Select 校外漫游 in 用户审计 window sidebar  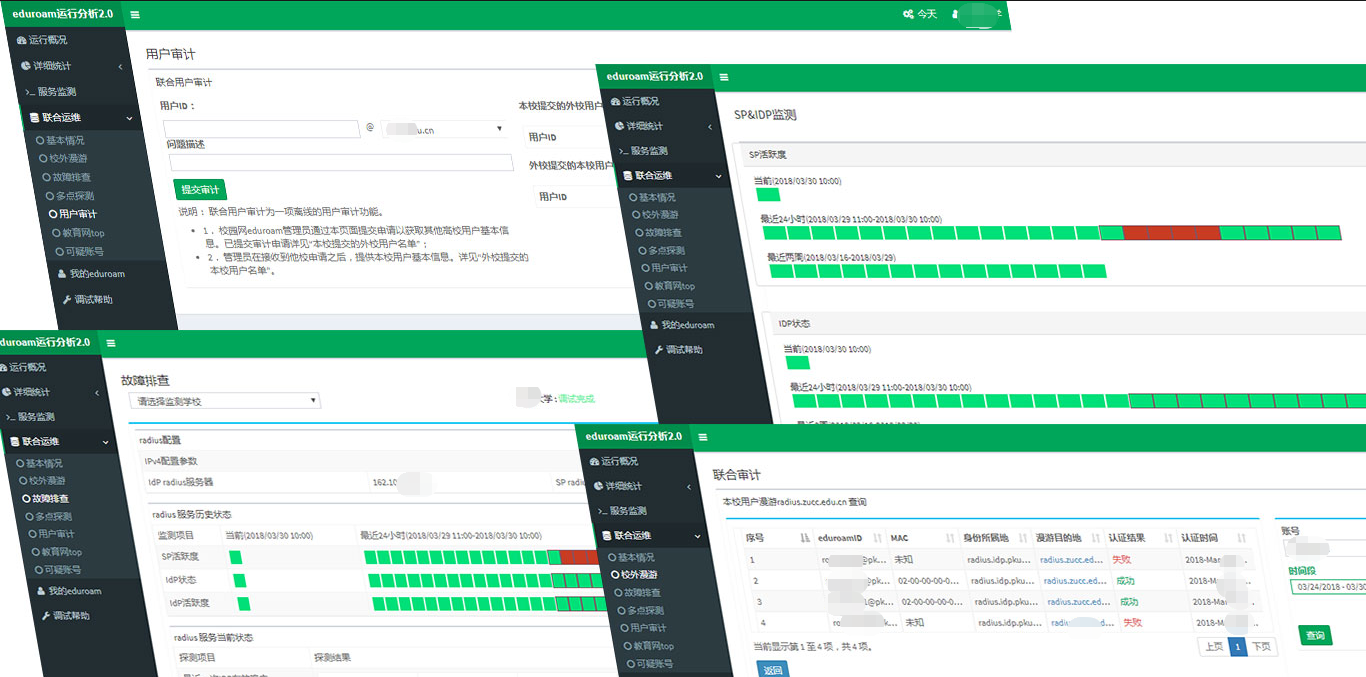tap(62, 158)
